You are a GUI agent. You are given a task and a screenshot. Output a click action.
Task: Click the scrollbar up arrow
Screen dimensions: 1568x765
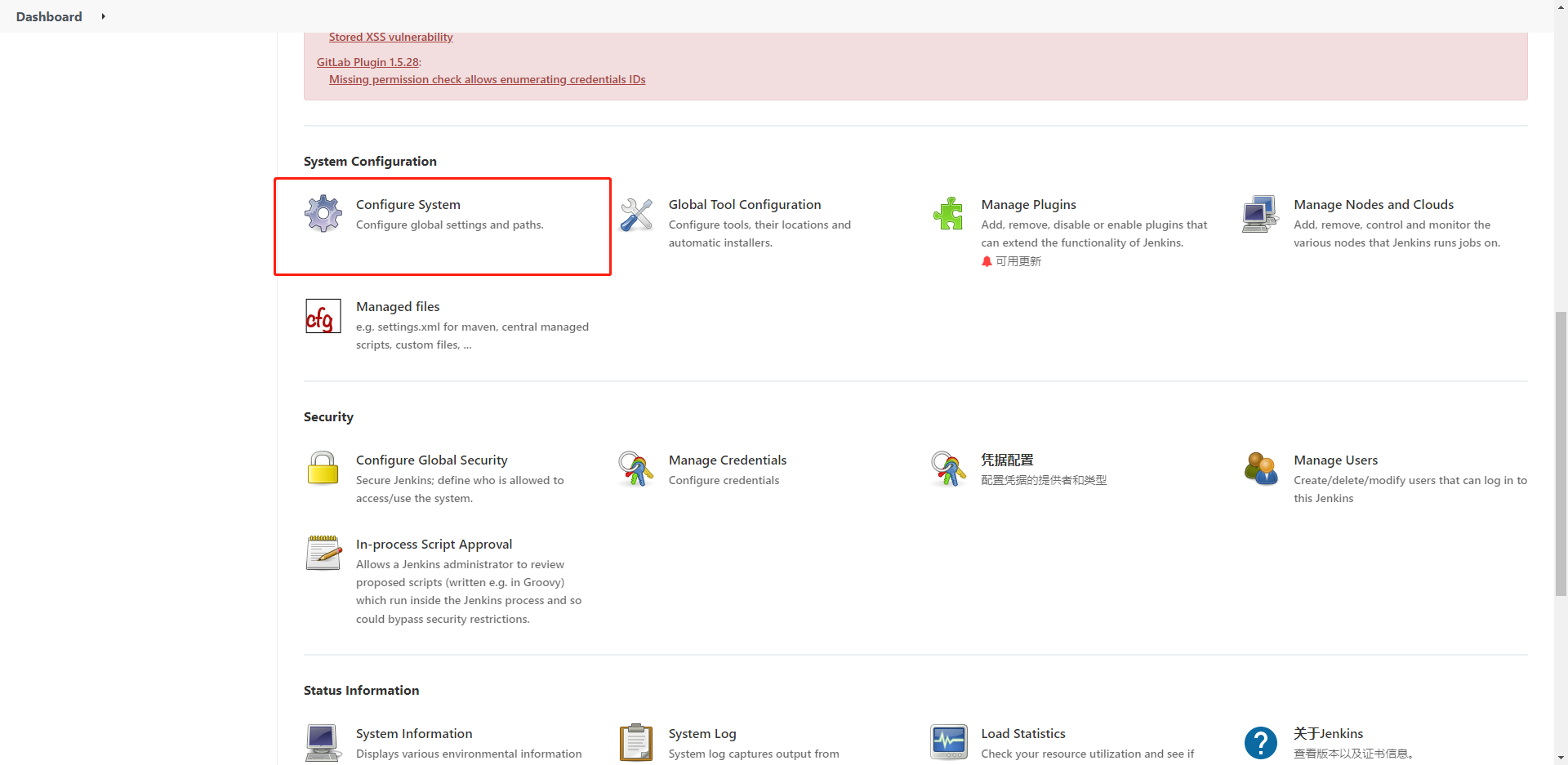pyautogui.click(x=1561, y=7)
